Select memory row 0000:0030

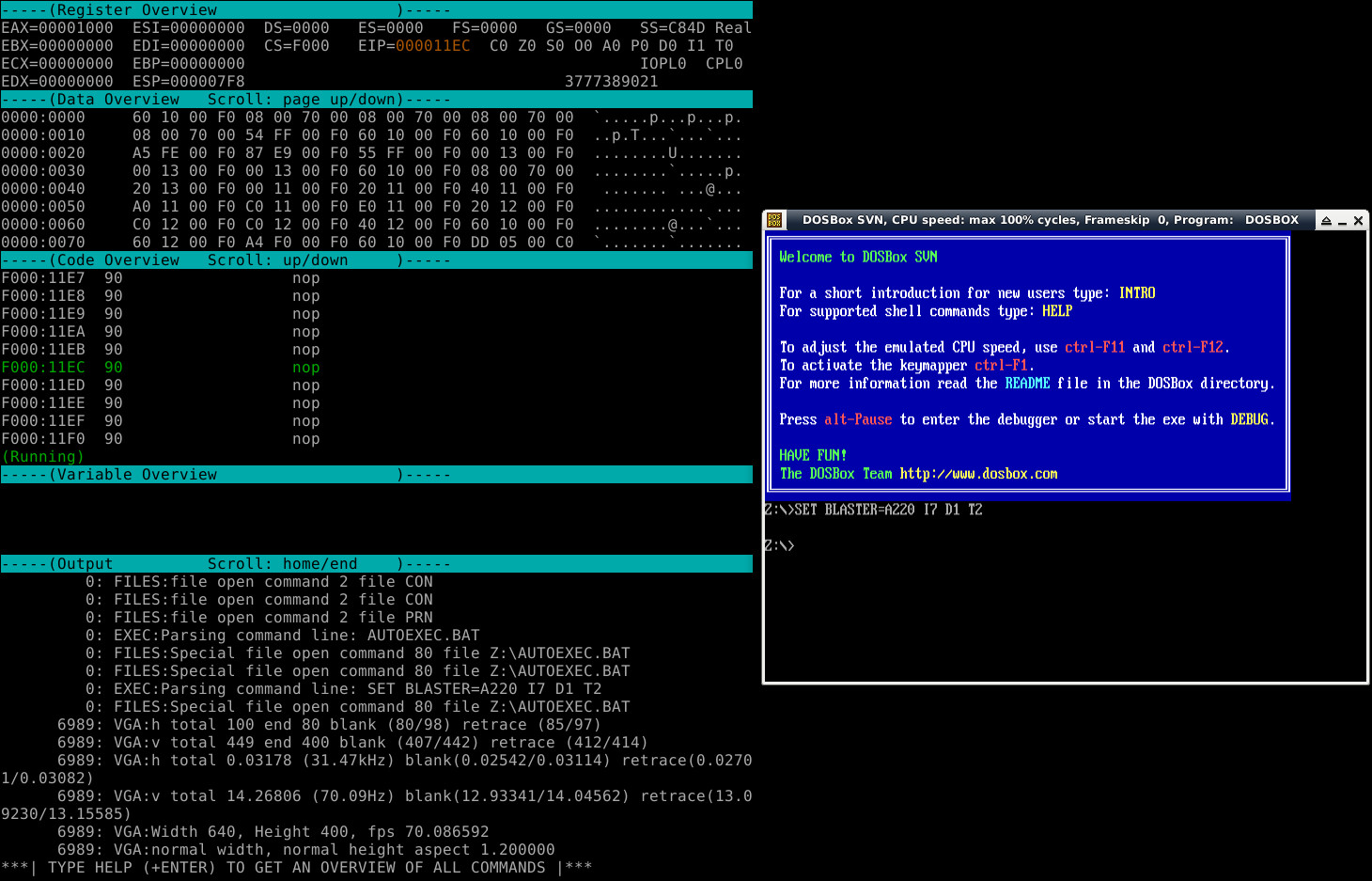point(372,171)
